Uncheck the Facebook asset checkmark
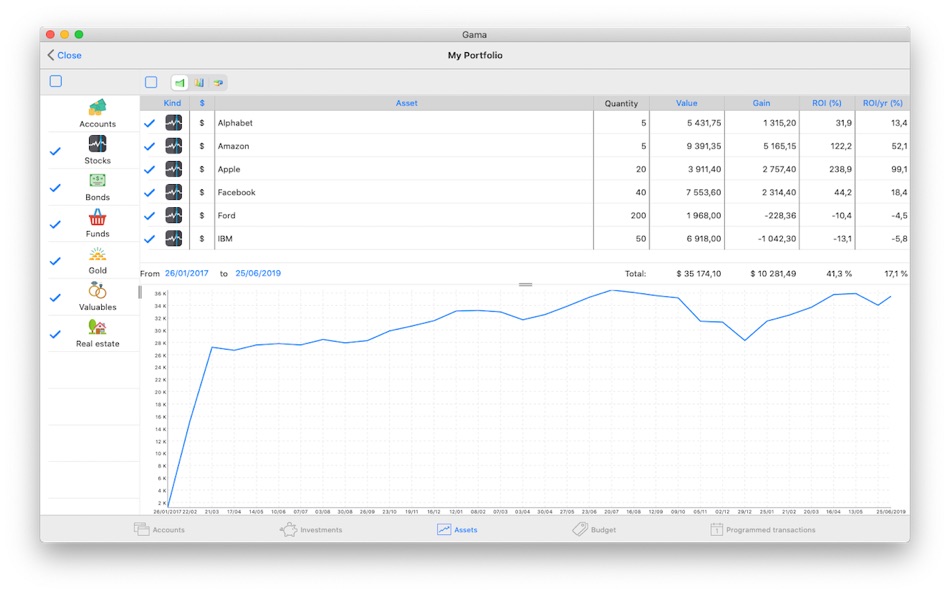The image size is (950, 594). coord(150,193)
